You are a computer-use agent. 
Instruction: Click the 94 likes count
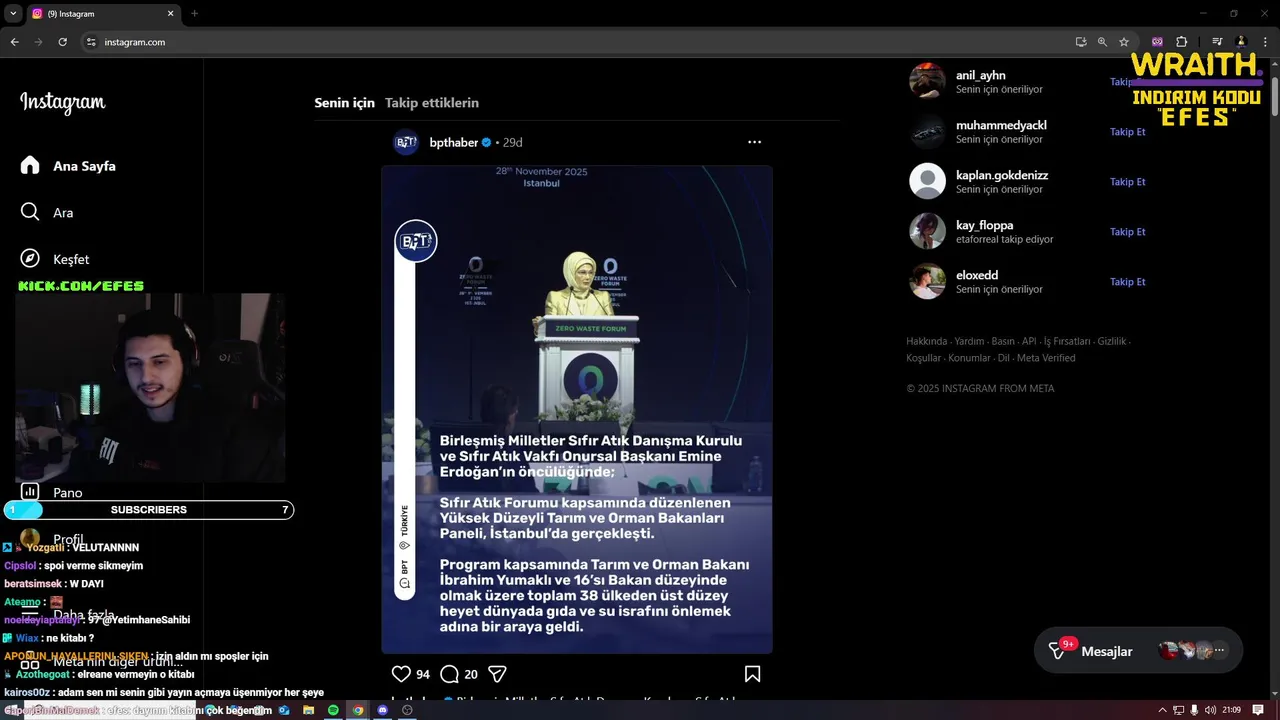pyautogui.click(x=423, y=675)
